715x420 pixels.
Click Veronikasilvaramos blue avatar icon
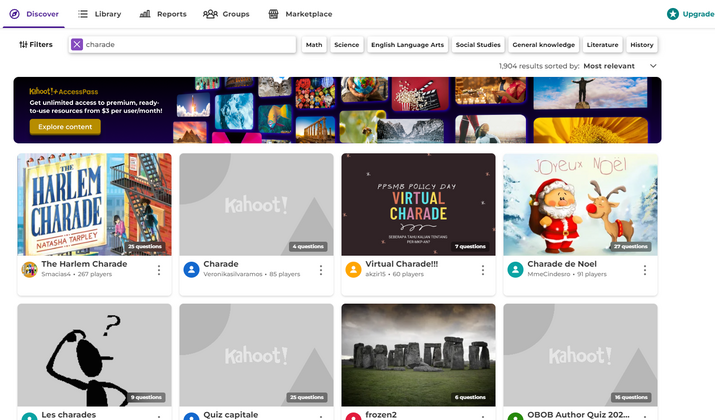[x=192, y=270]
